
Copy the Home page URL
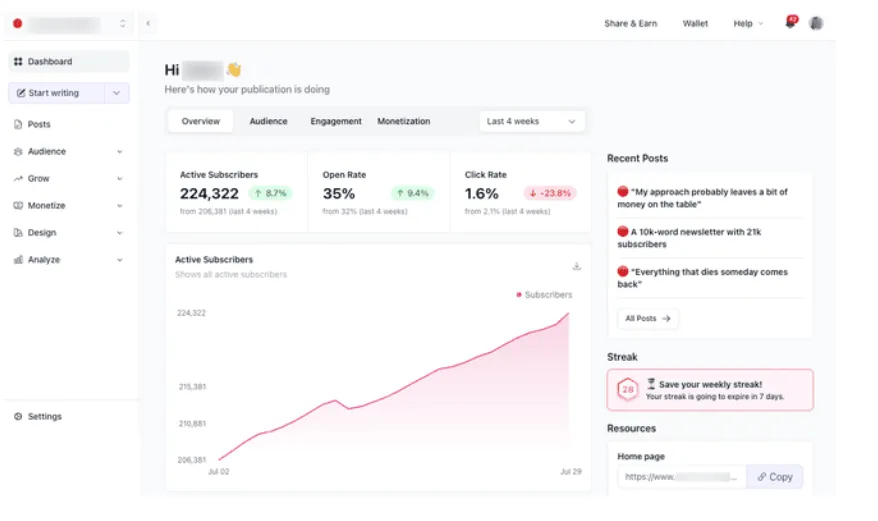[775, 477]
